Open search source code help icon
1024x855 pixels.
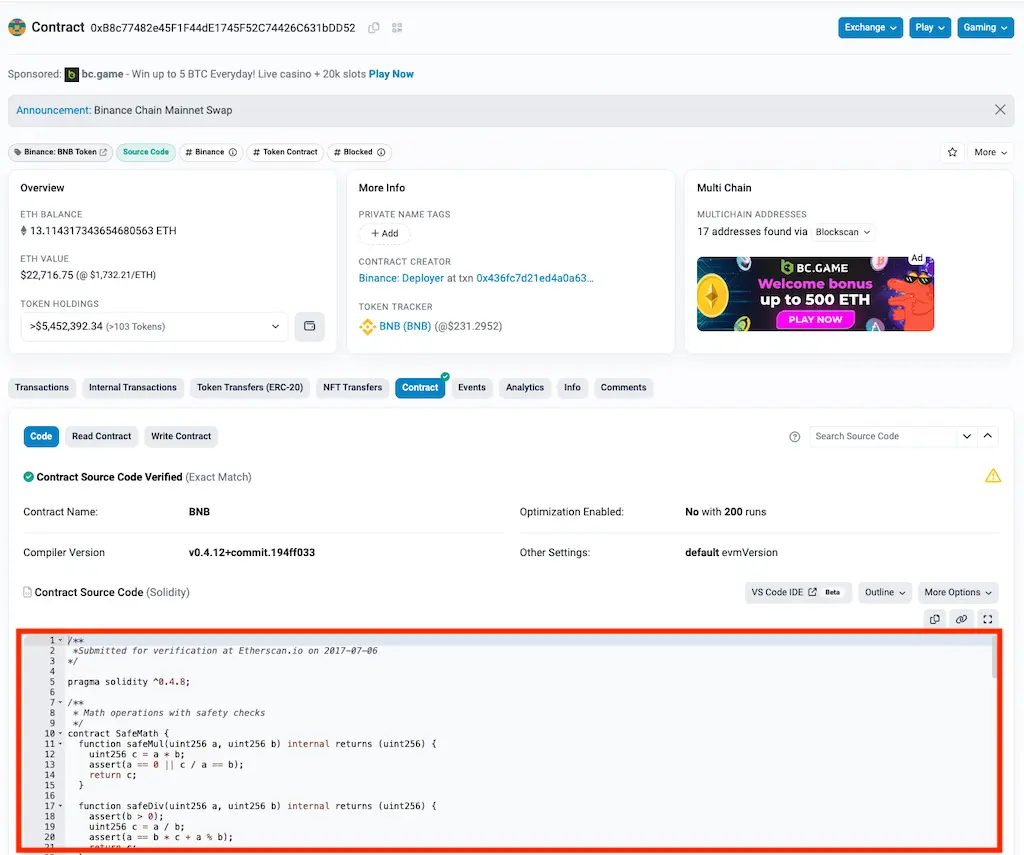794,436
